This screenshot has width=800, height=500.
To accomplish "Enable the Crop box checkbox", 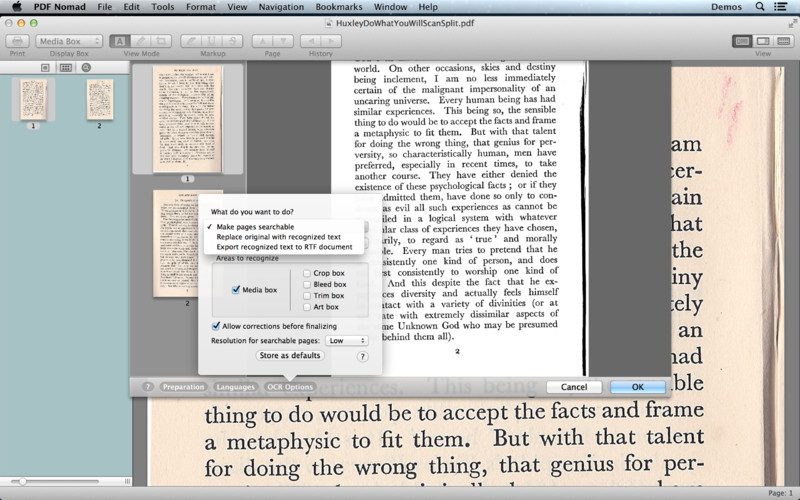I will pyautogui.click(x=307, y=273).
